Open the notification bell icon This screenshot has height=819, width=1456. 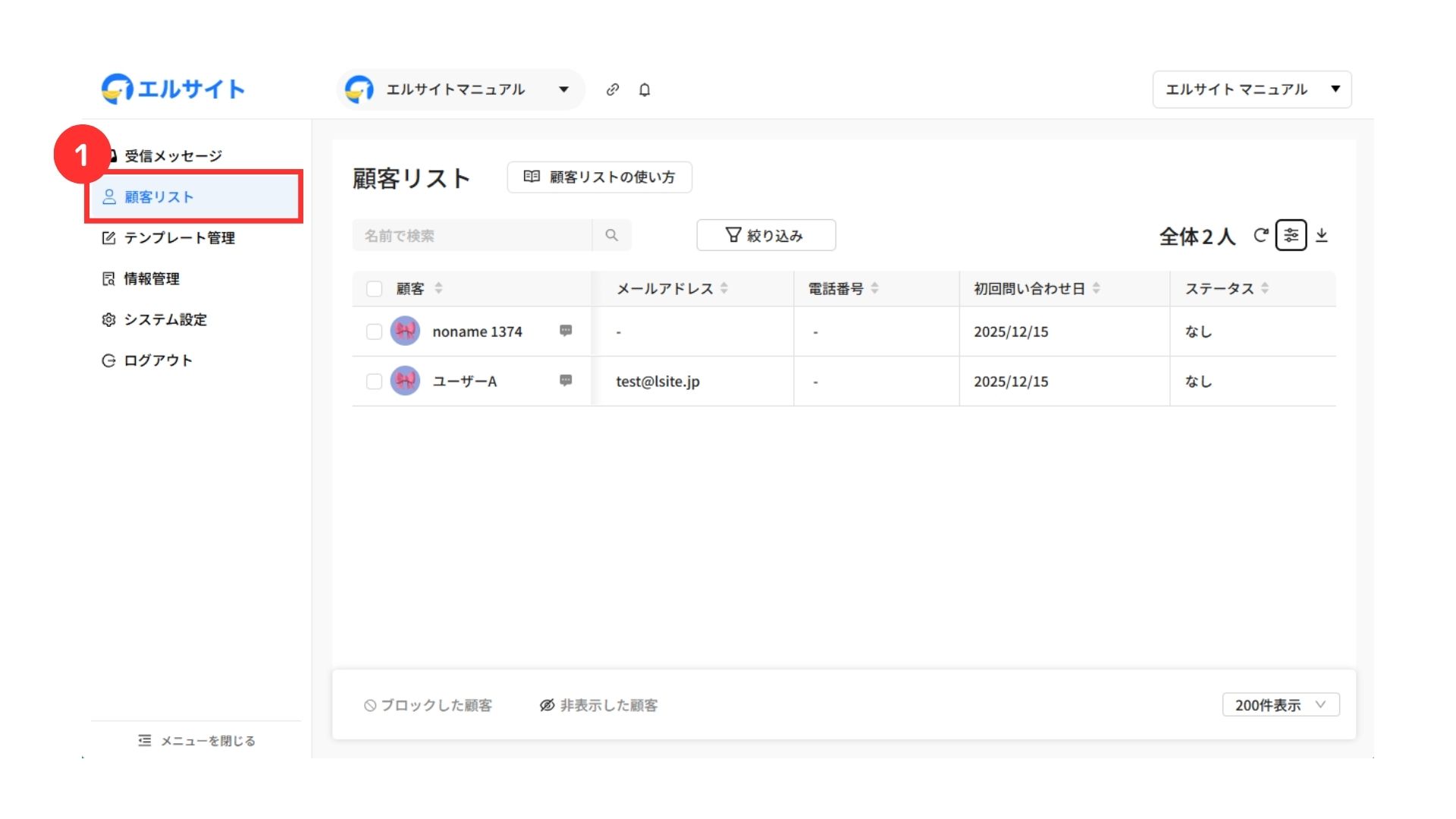point(645,89)
